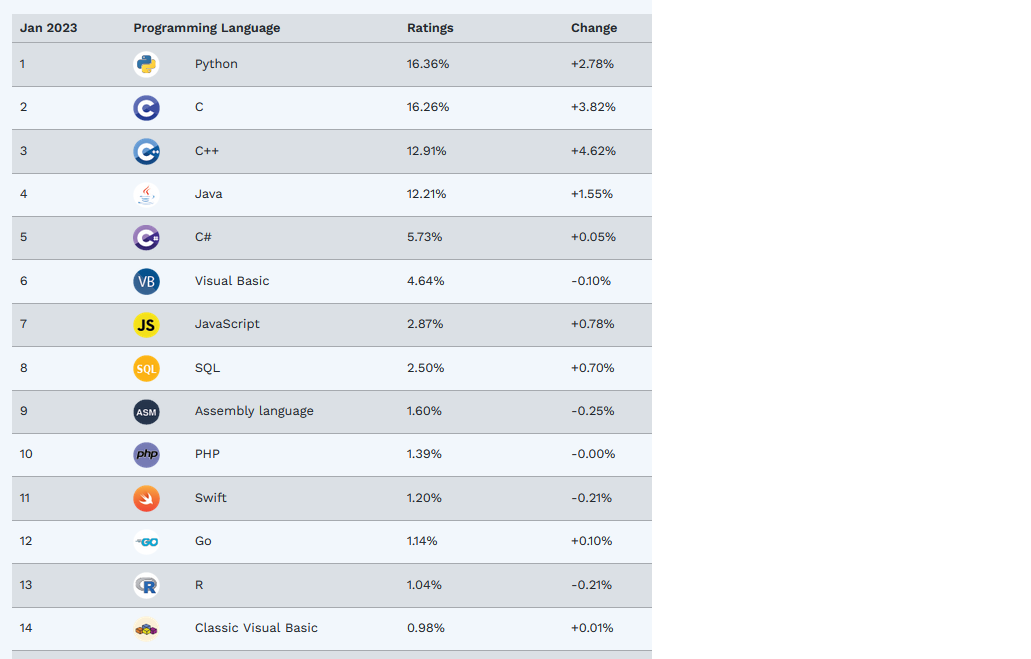Select the C++ logo icon
1031x659 pixels.
tap(146, 151)
